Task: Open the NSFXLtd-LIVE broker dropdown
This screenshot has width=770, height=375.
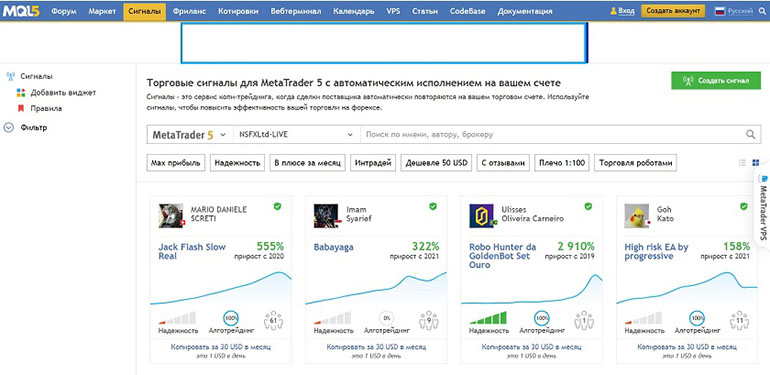Action: (296, 134)
